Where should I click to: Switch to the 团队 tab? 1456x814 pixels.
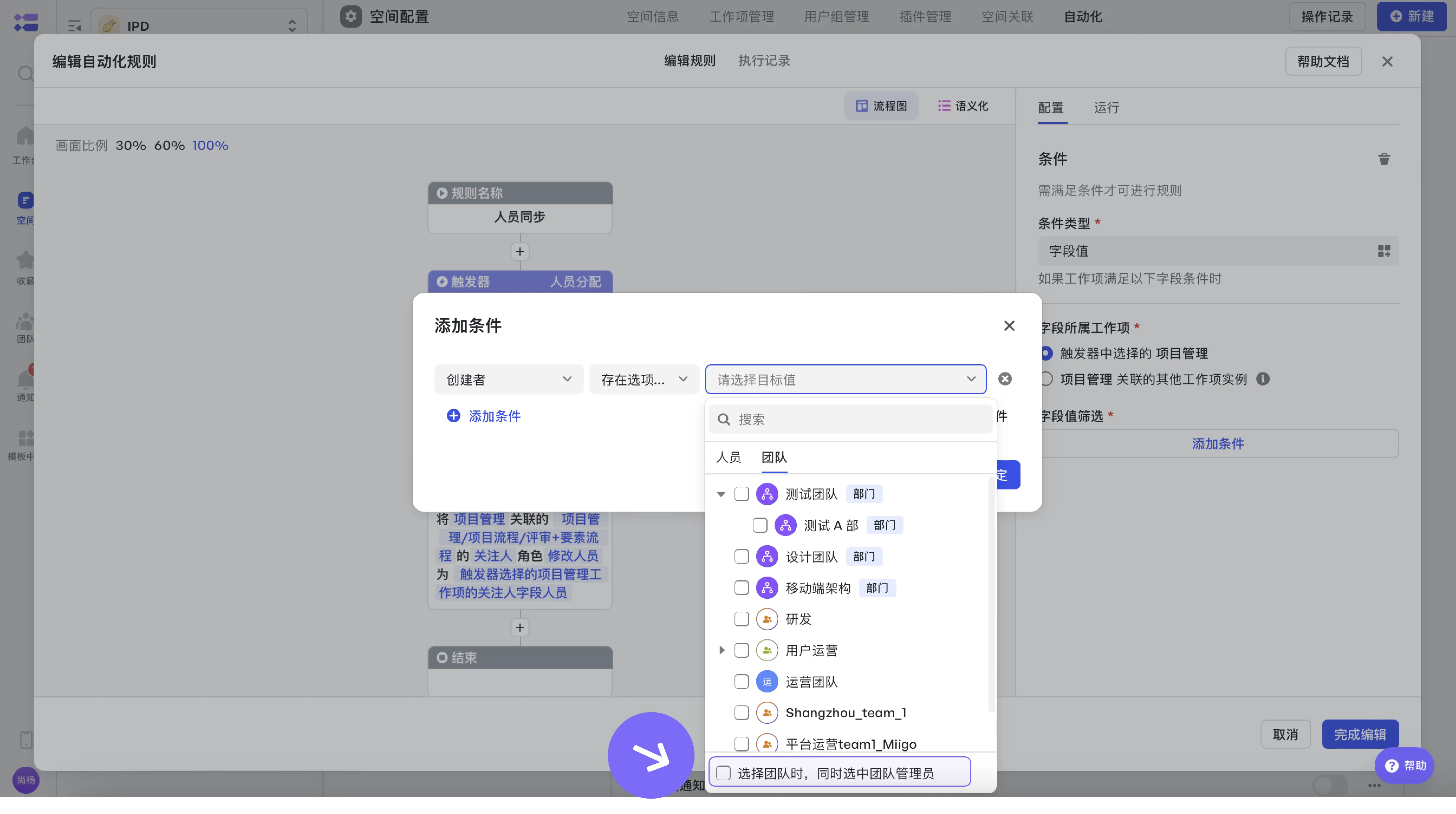774,457
